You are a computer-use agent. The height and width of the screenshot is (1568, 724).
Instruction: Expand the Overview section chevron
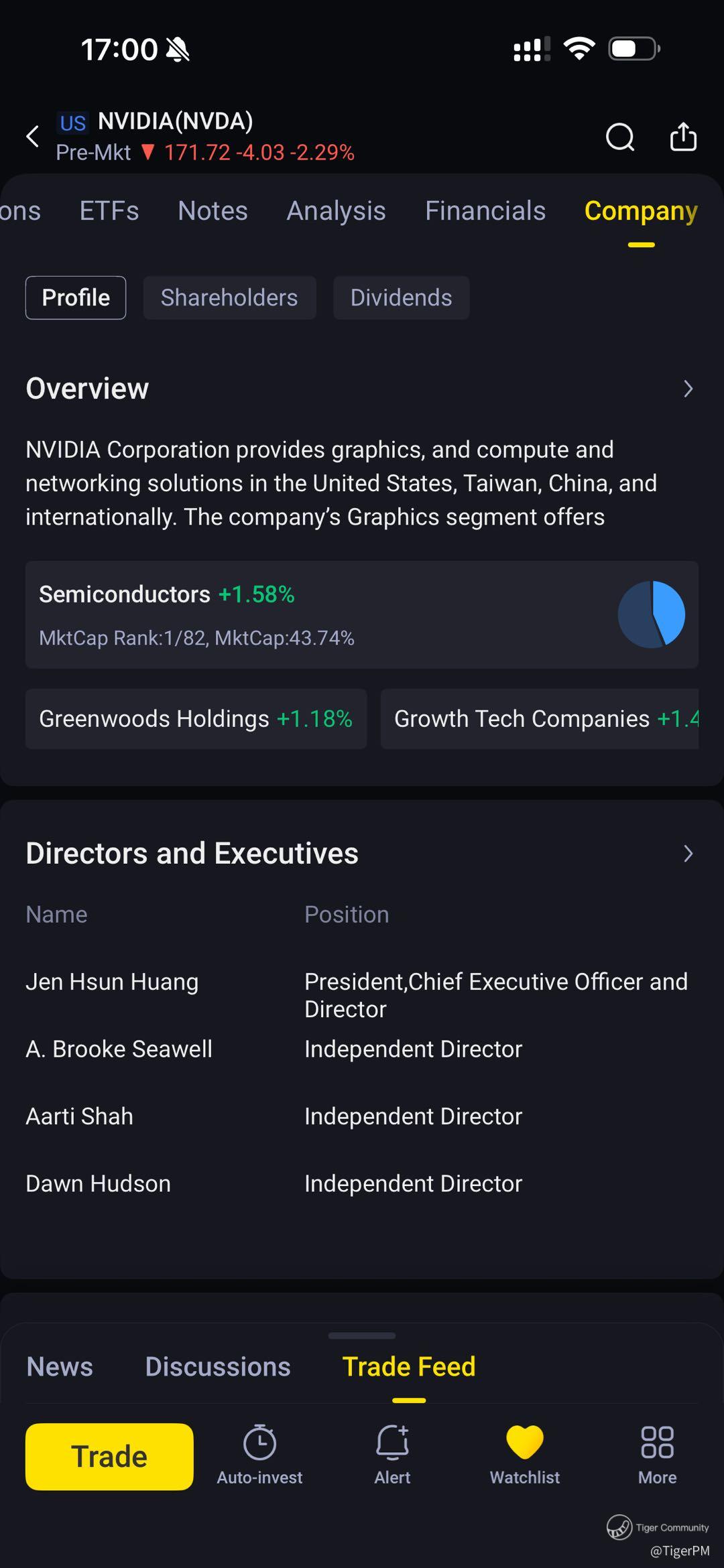[x=688, y=389]
